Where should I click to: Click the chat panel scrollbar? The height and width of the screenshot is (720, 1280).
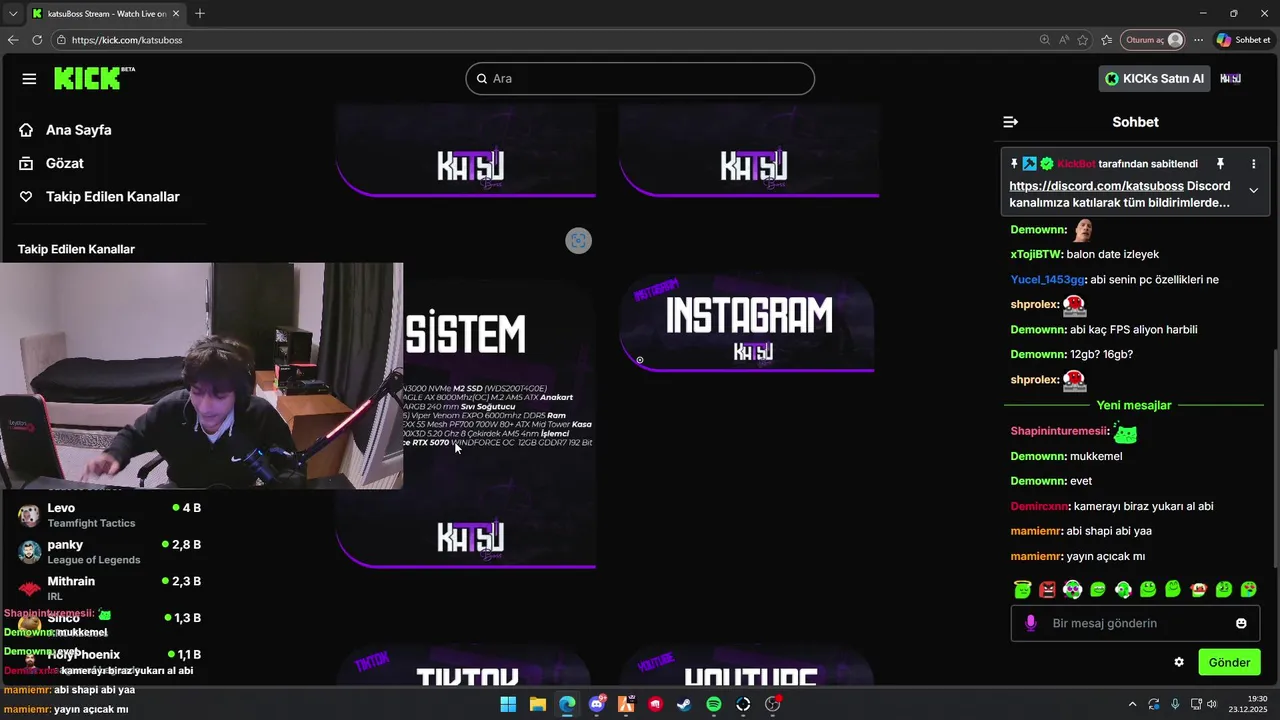click(x=1273, y=458)
